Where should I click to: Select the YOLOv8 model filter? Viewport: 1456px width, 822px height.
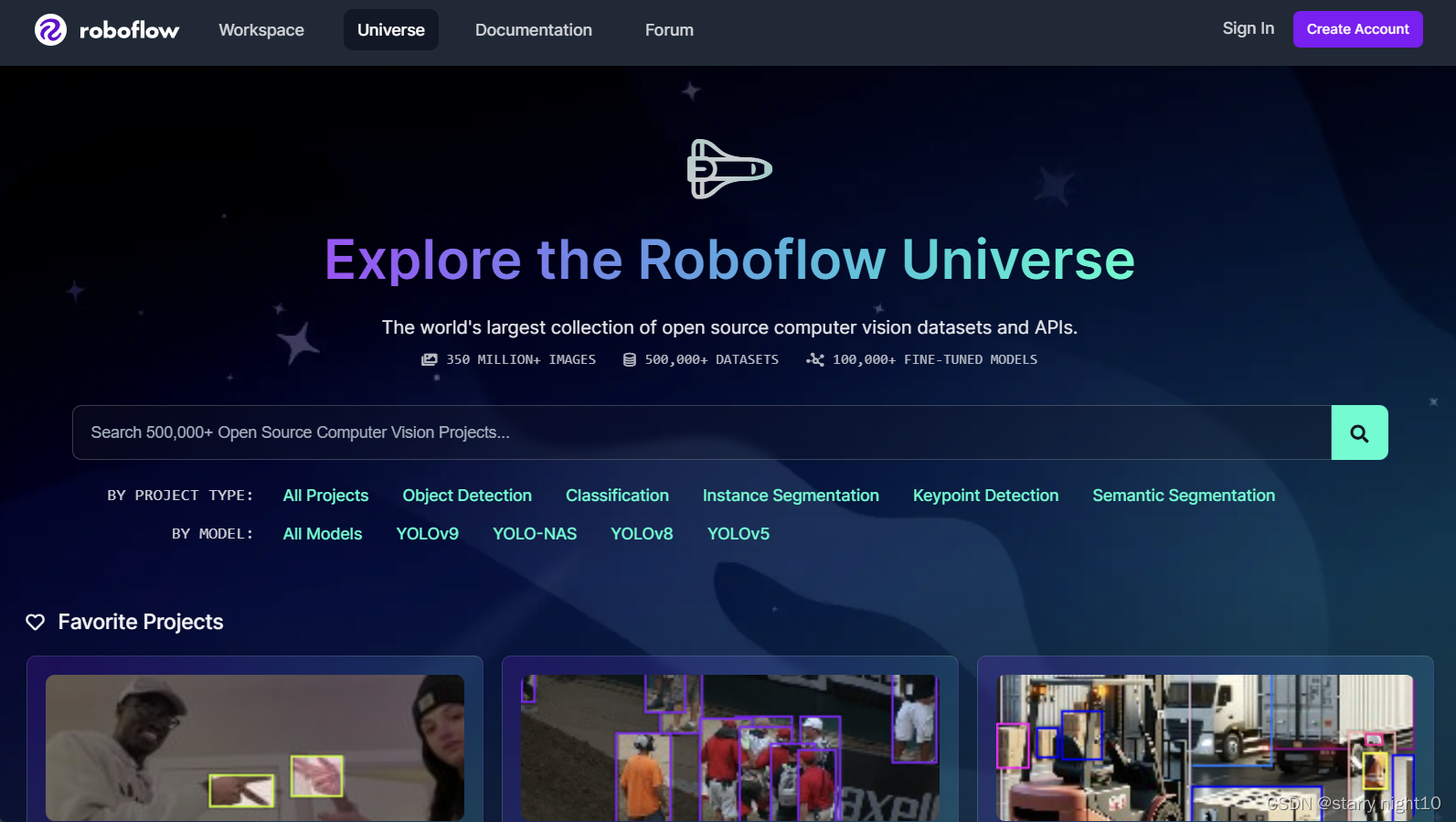(642, 534)
